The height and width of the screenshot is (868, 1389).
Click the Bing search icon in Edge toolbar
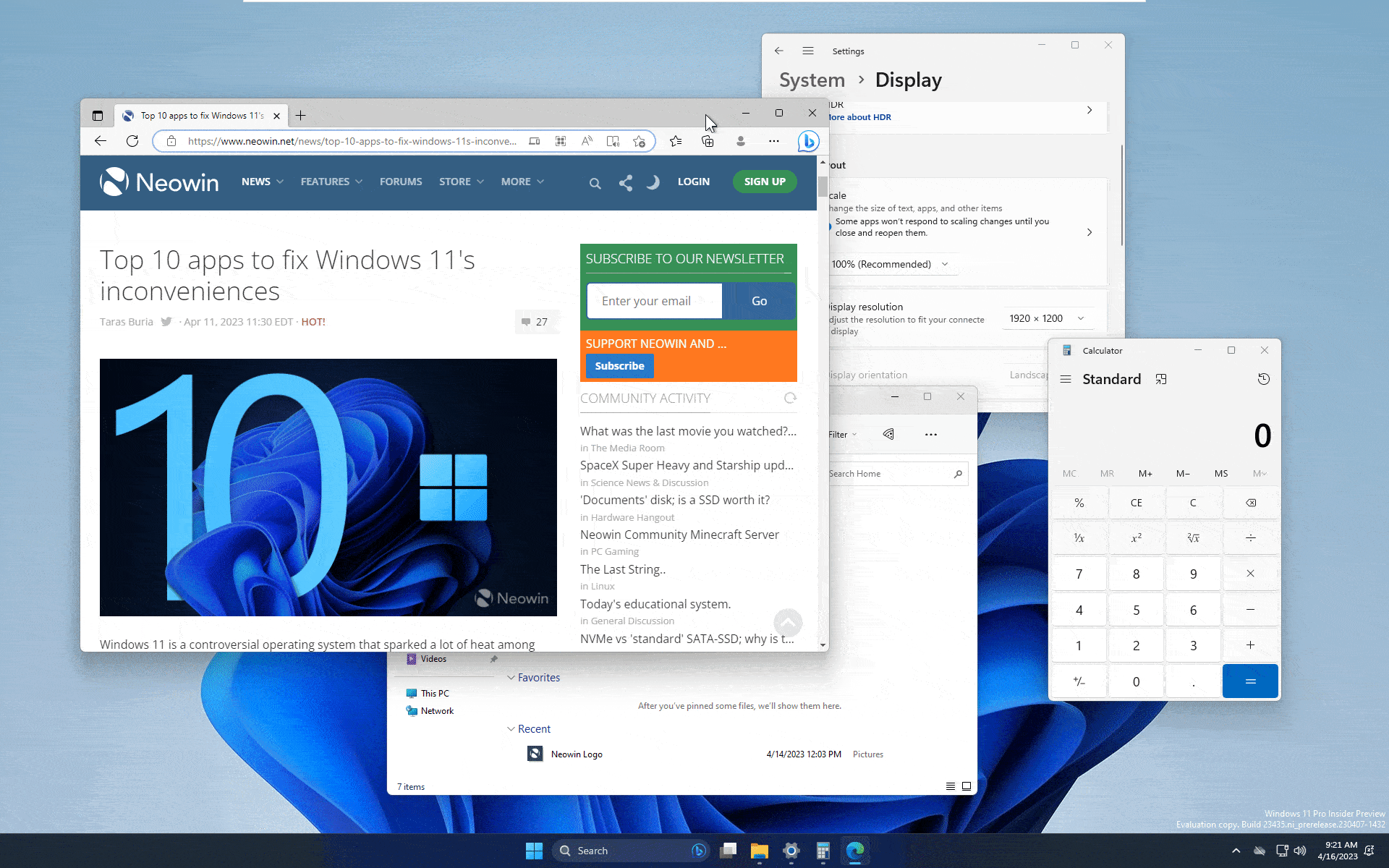tap(809, 141)
